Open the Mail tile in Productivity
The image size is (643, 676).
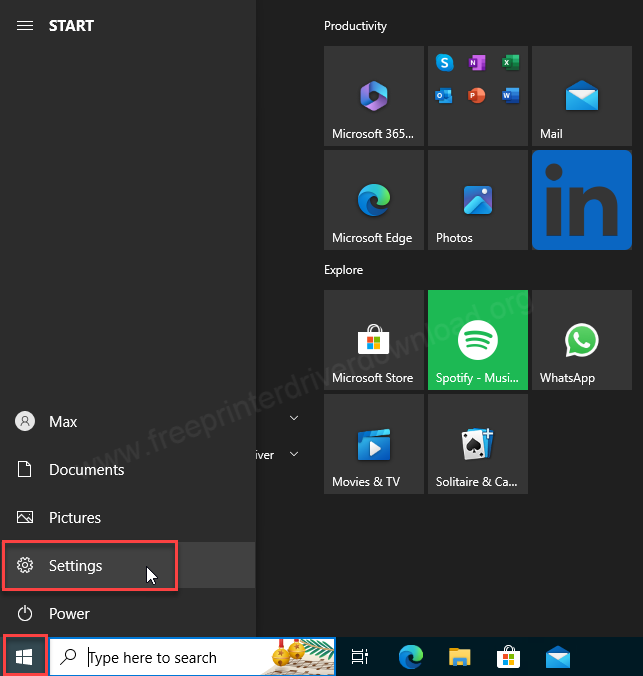tap(581, 96)
